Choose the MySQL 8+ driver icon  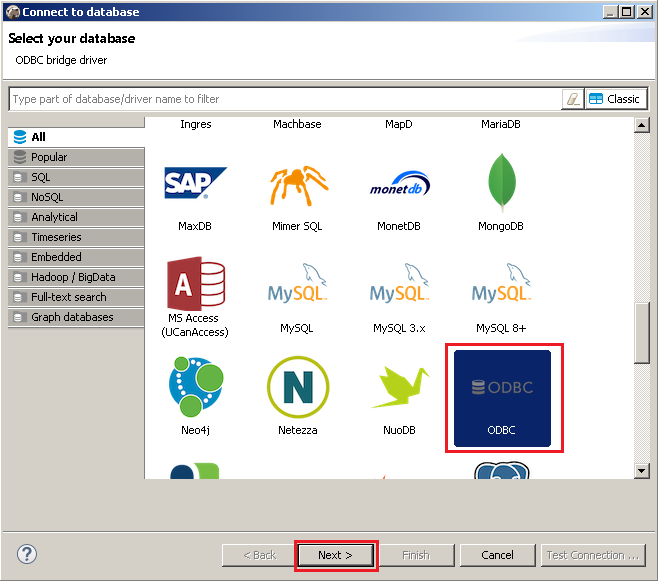coord(500,287)
